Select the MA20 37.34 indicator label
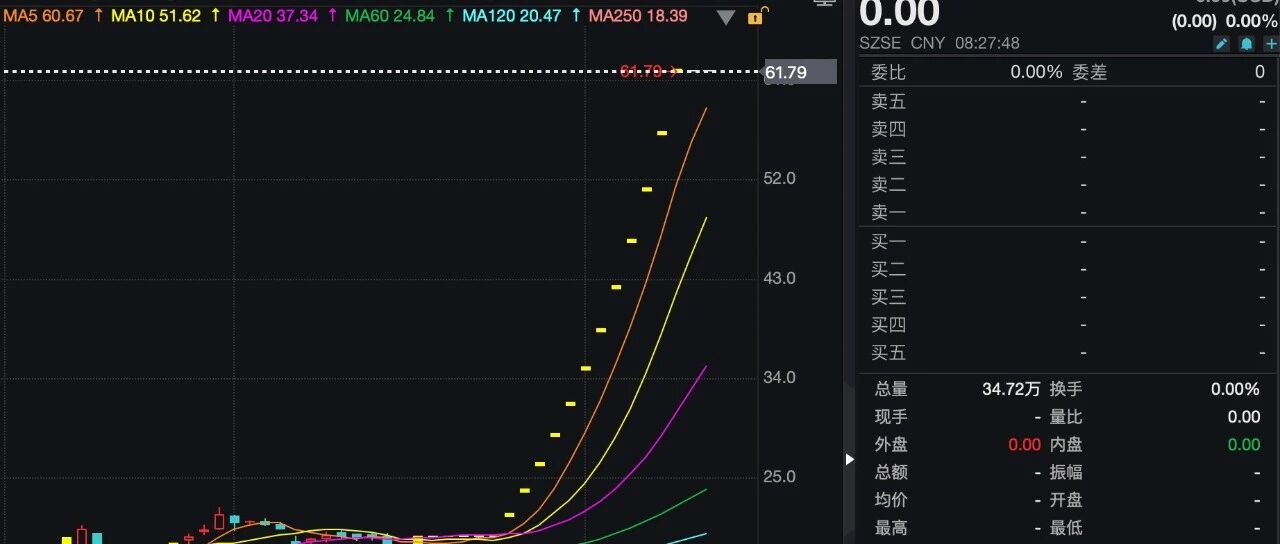Viewport: 1280px width, 544px height. 273,16
